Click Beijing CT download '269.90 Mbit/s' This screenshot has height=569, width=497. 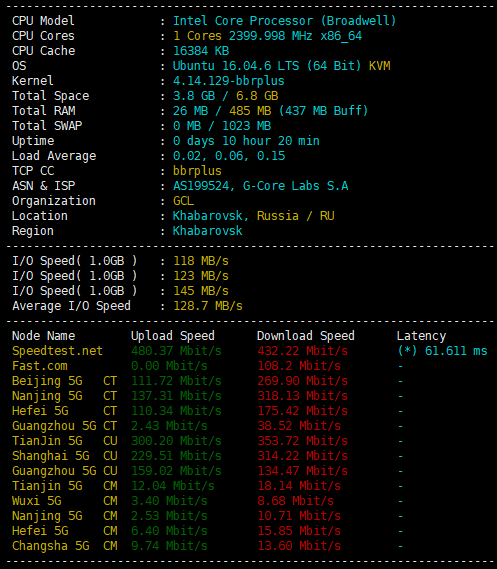pos(303,381)
